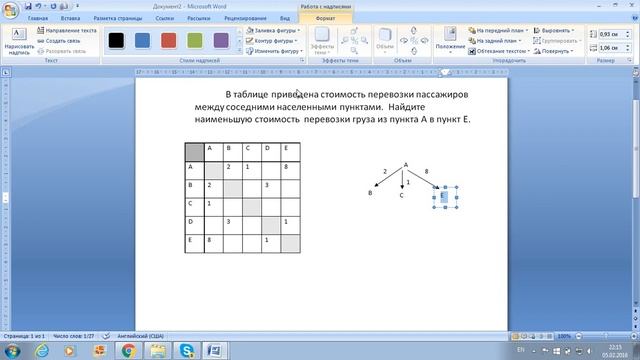Image resolution: width=640 pixels, height=360 pixels.
Task: Switch to the Ссылки ribbon tab
Action: [164, 18]
